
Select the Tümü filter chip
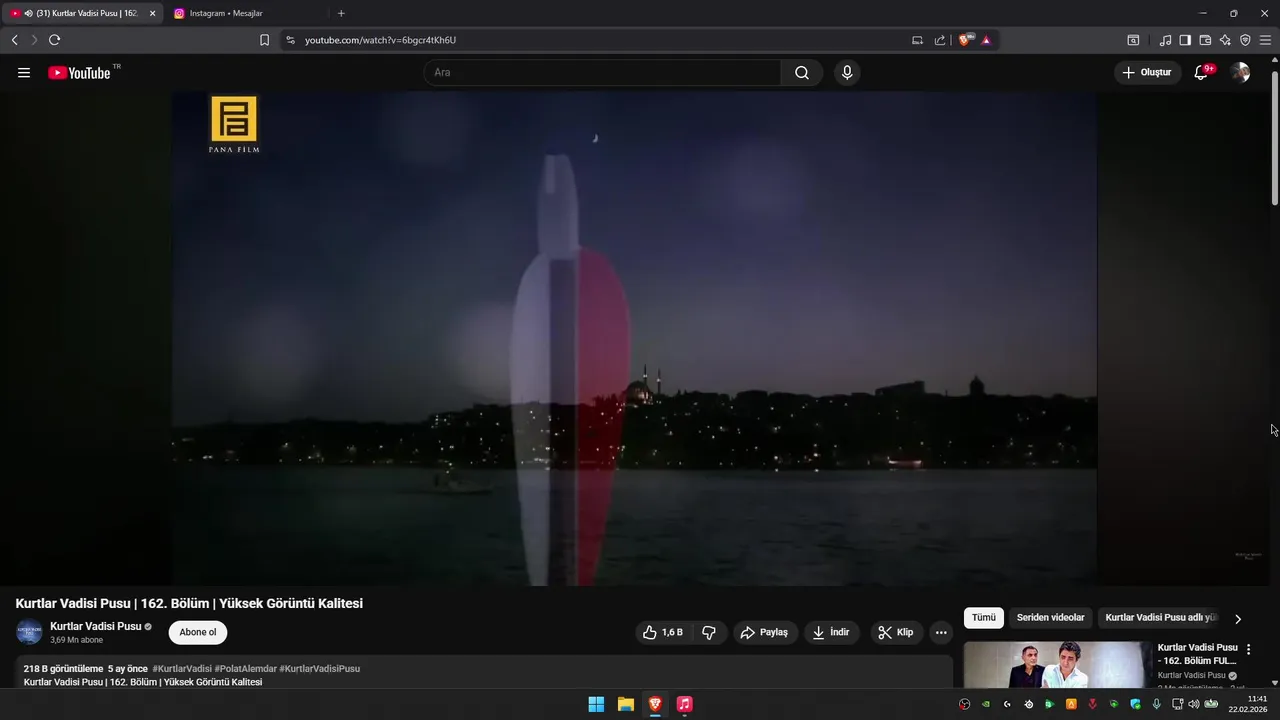click(x=984, y=618)
